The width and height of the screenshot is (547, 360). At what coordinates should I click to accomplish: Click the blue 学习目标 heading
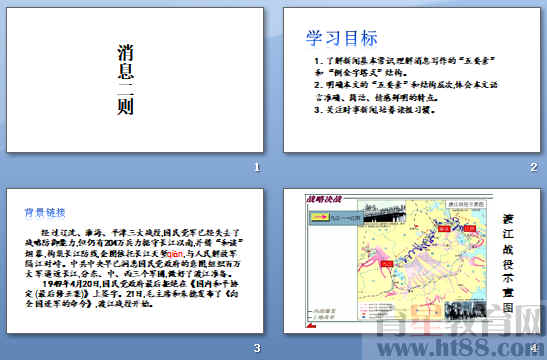click(x=342, y=38)
